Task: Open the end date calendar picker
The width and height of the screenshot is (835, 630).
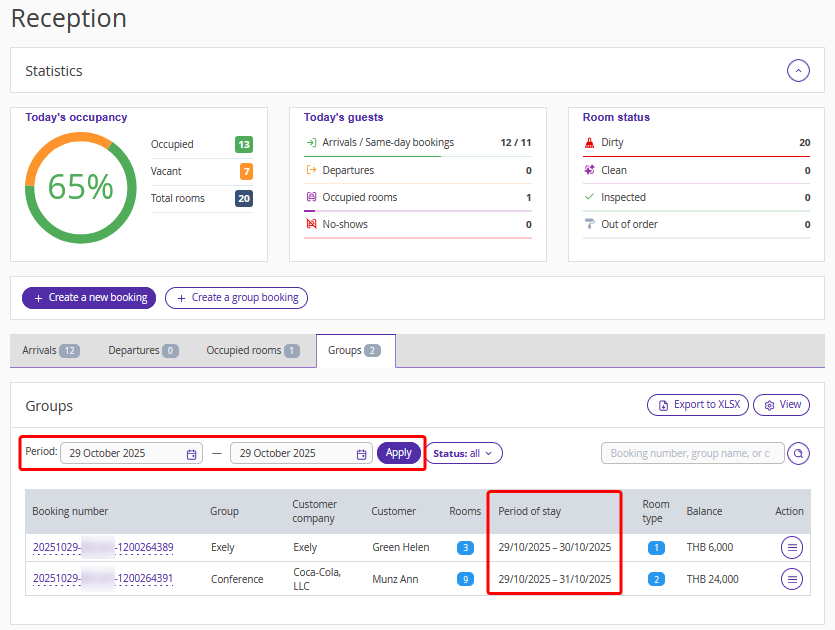Action: pos(360,454)
